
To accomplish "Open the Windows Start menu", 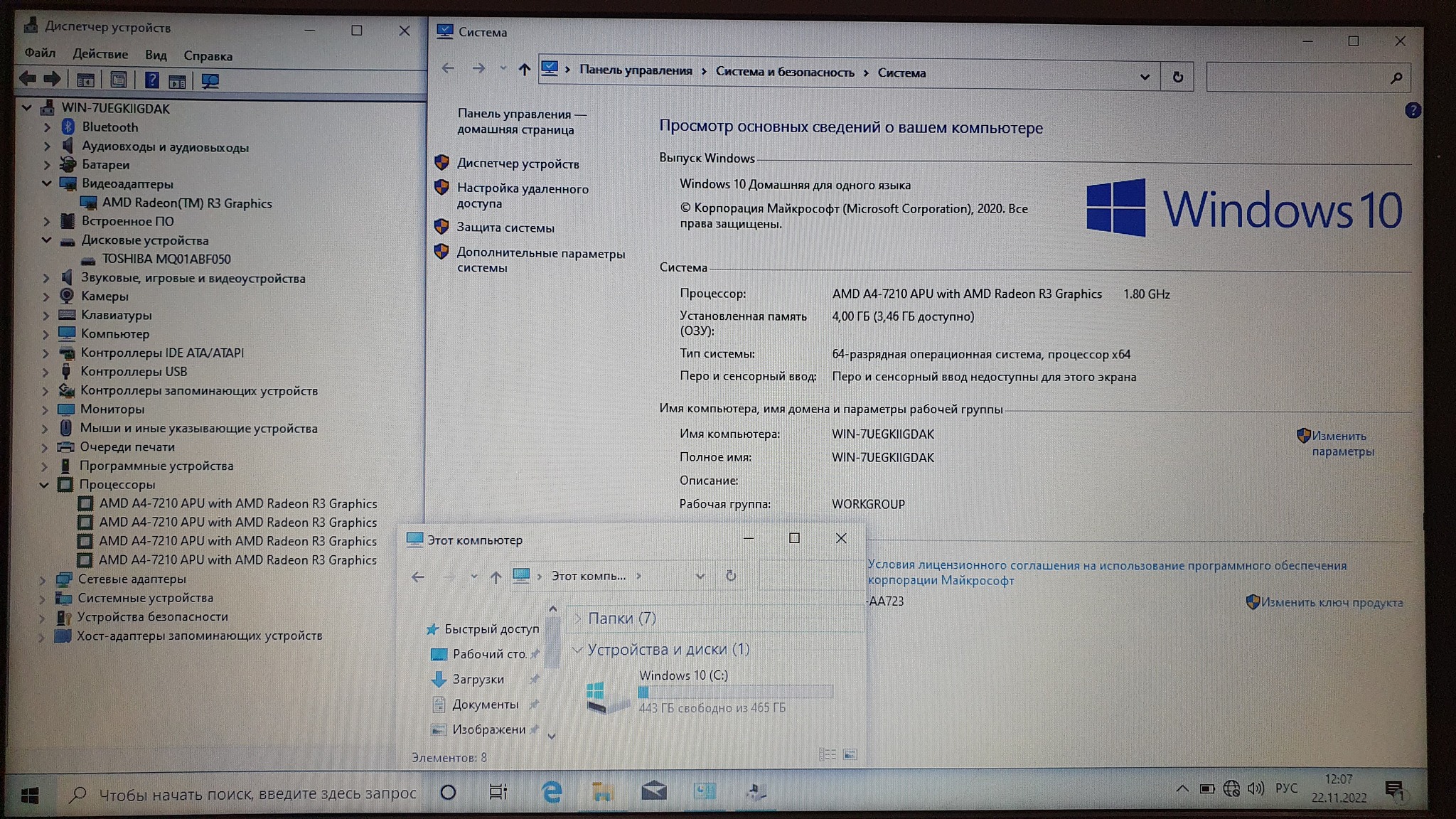I will coord(29,796).
